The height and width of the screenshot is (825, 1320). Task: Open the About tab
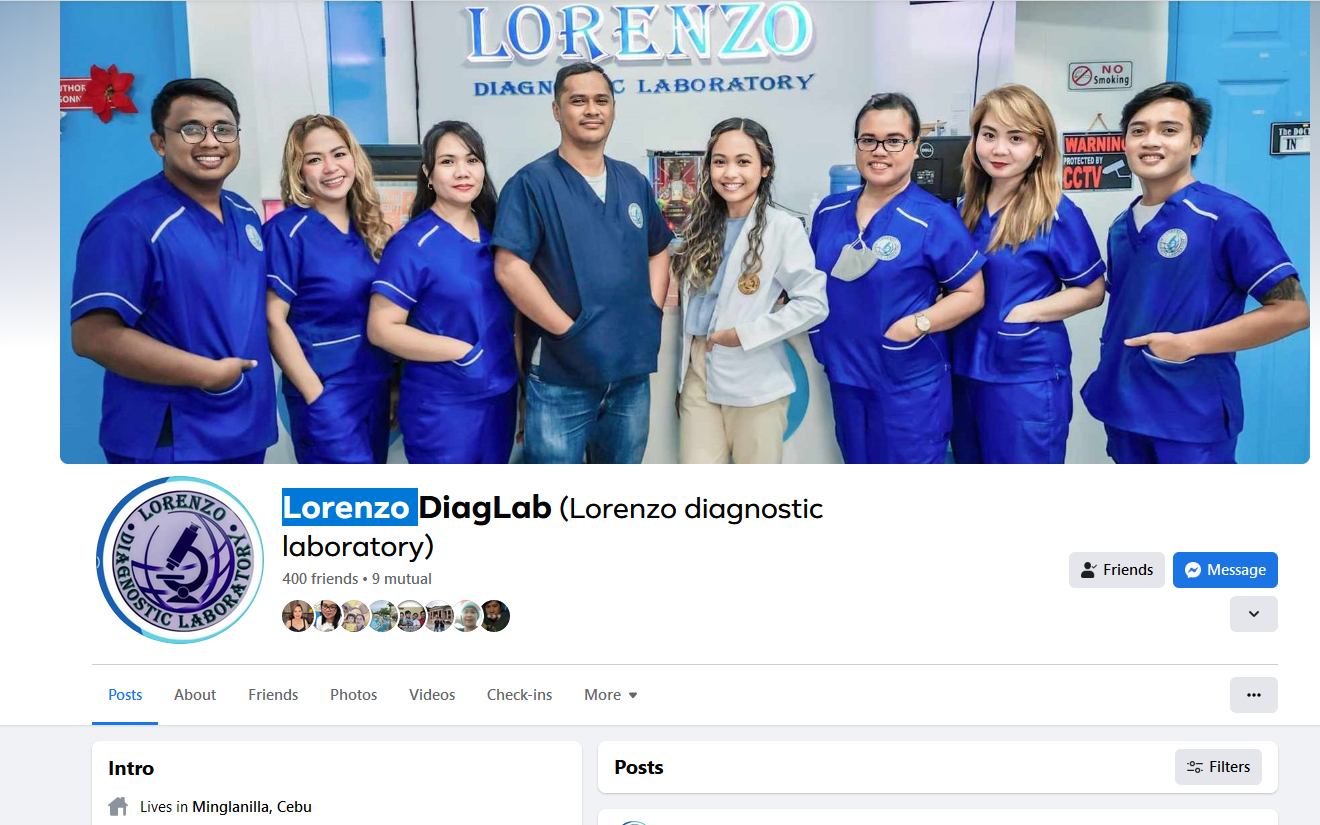pos(195,695)
